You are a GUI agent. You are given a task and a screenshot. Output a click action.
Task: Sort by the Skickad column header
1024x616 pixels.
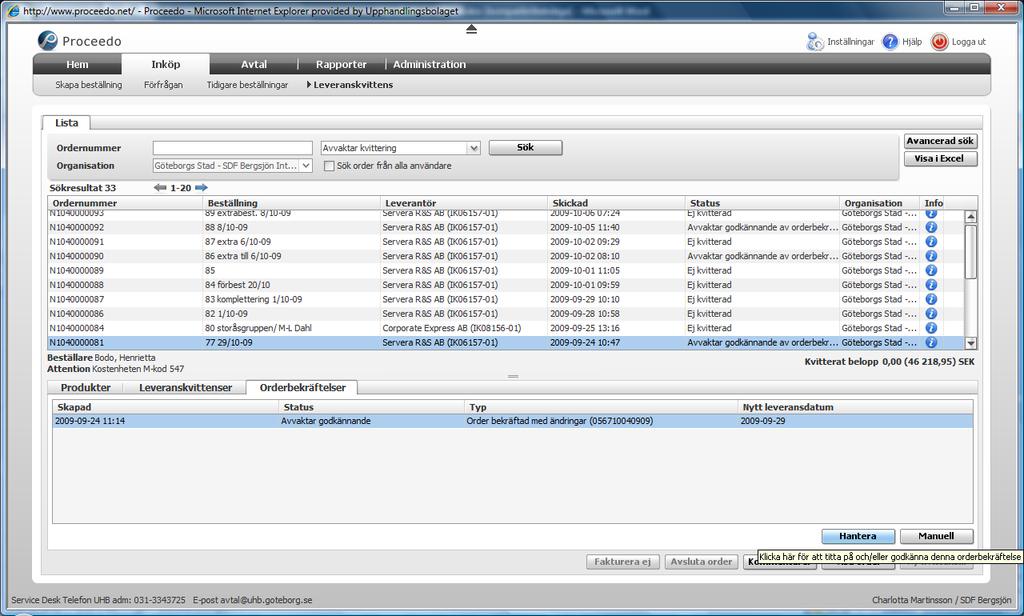click(x=616, y=203)
